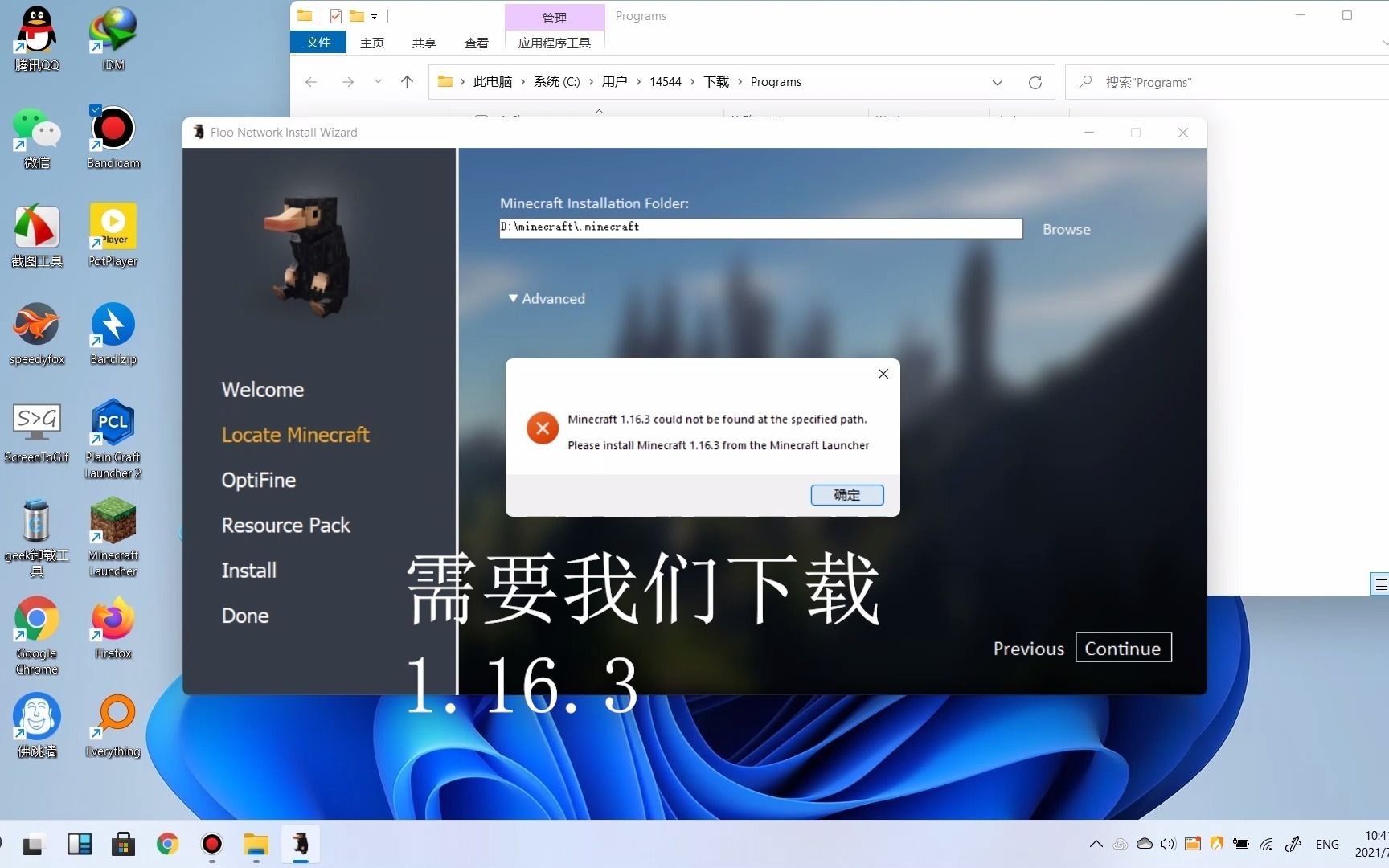Image resolution: width=1389 pixels, height=868 pixels.
Task: Click the 管理 contextual tab in Explorer
Action: pyautogui.click(x=555, y=17)
